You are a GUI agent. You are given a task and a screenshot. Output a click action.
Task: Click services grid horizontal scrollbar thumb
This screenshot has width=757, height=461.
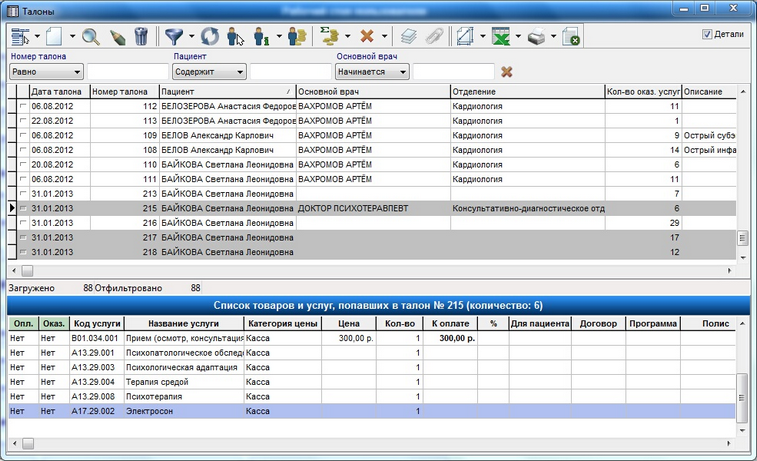tap(28, 443)
